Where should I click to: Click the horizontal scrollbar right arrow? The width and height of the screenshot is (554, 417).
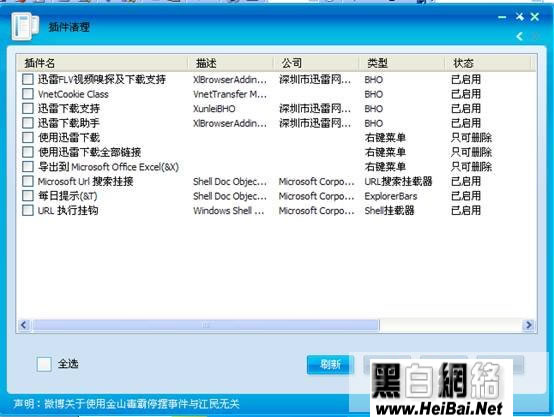[x=529, y=325]
